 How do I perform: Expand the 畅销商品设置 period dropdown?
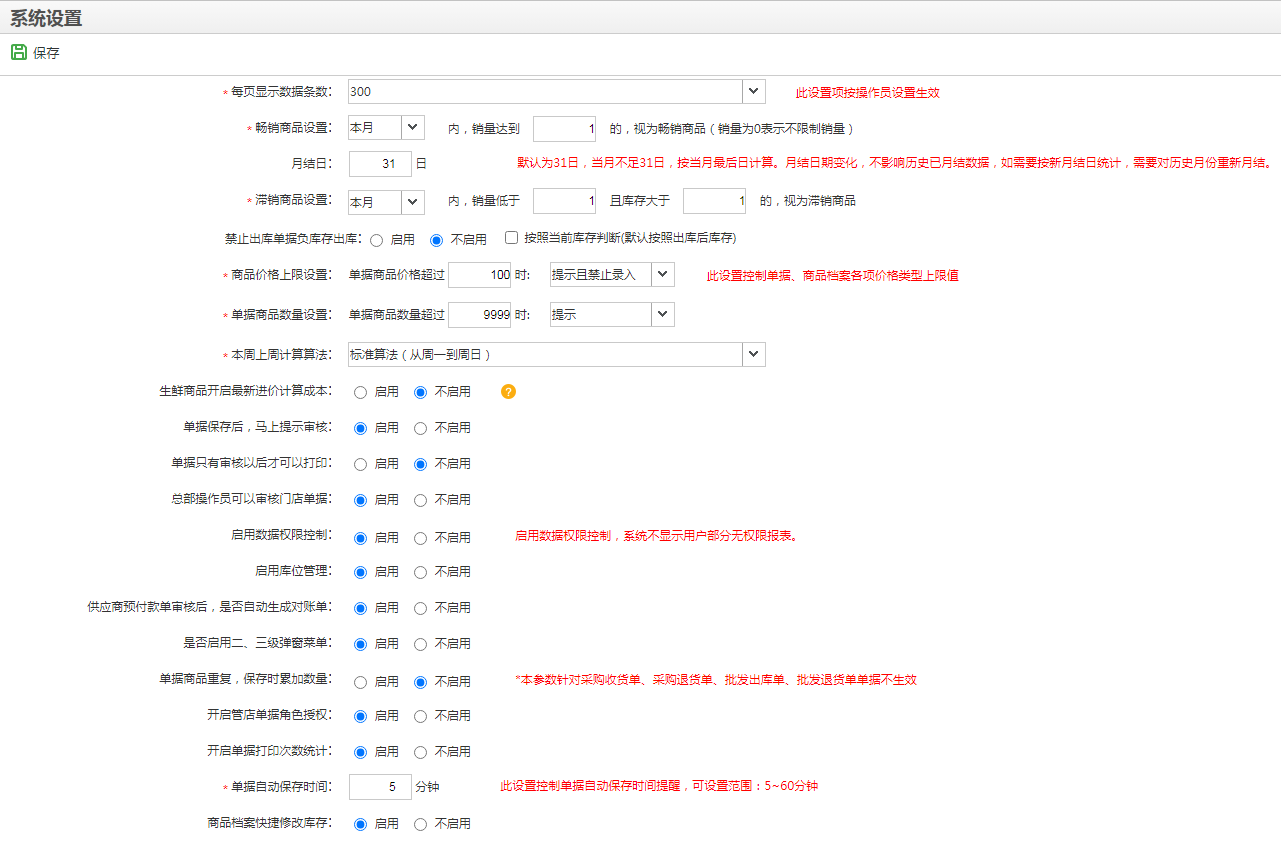pos(413,128)
